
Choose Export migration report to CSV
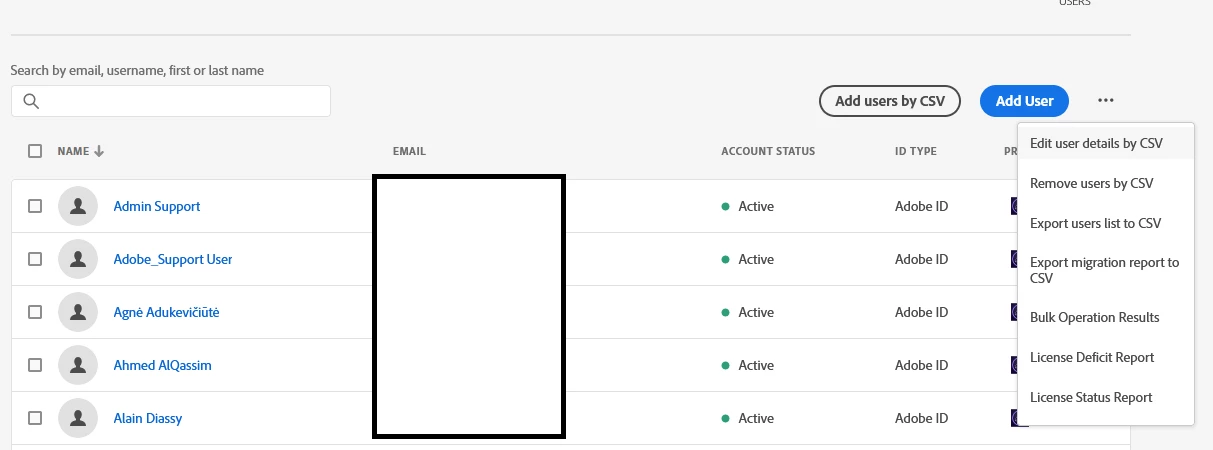coord(1106,270)
